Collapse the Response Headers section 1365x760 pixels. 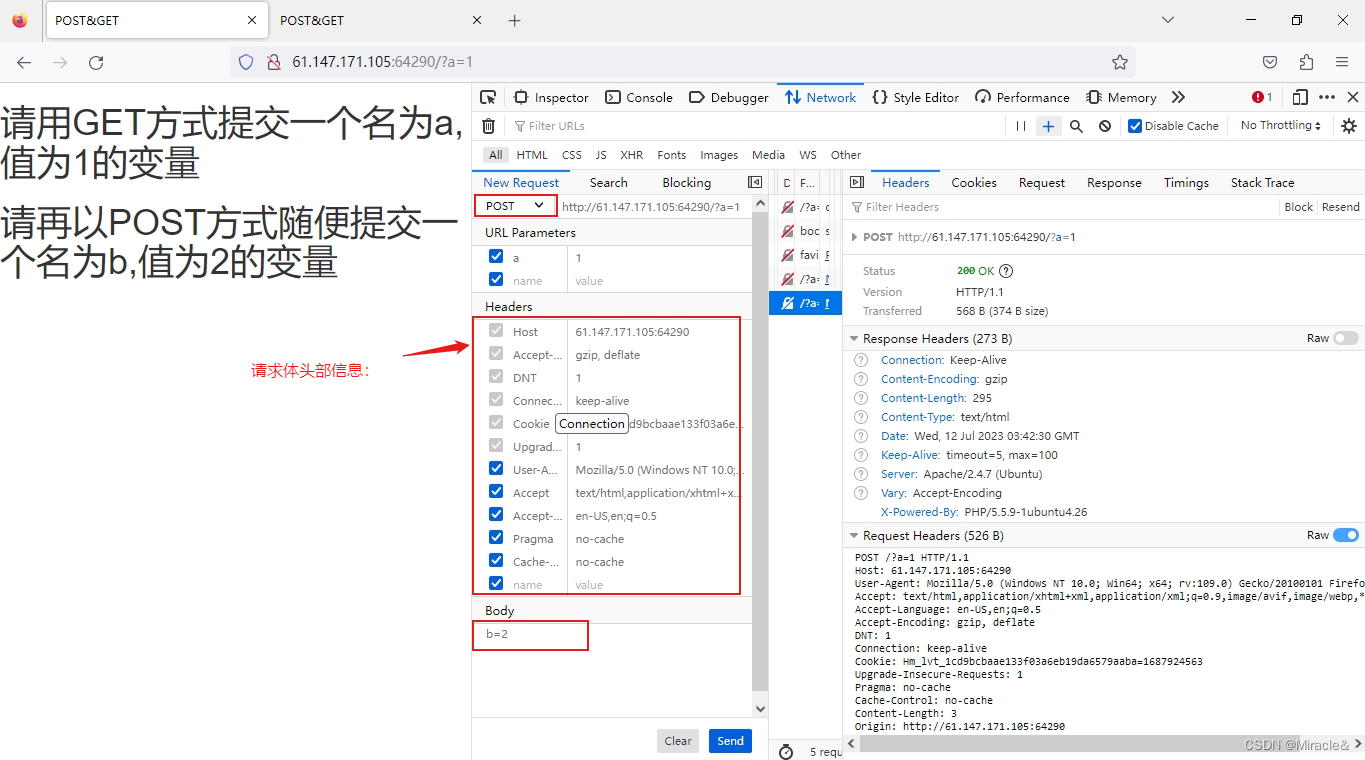click(854, 338)
